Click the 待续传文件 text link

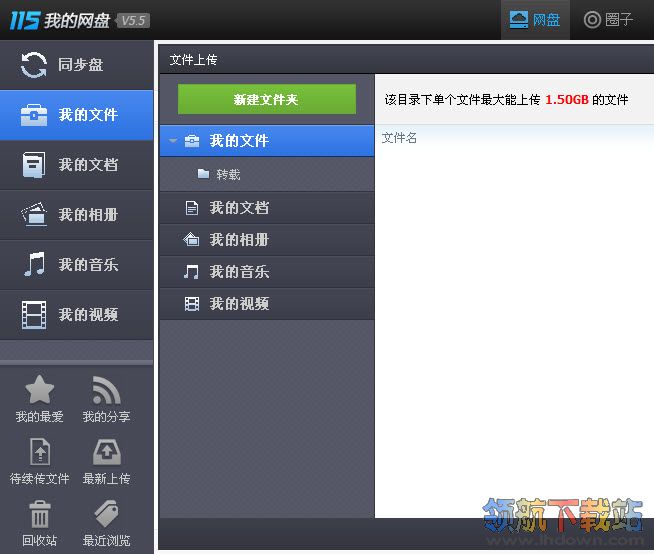click(x=40, y=478)
